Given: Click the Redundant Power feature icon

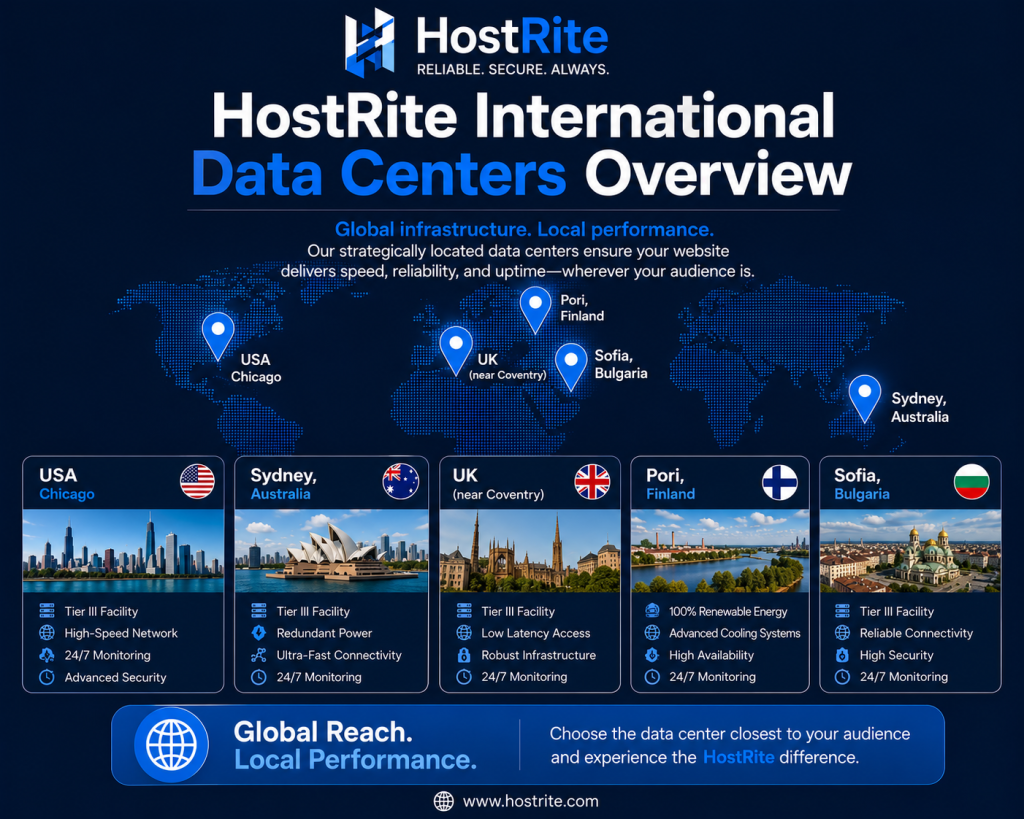Looking at the screenshot, I should (259, 633).
